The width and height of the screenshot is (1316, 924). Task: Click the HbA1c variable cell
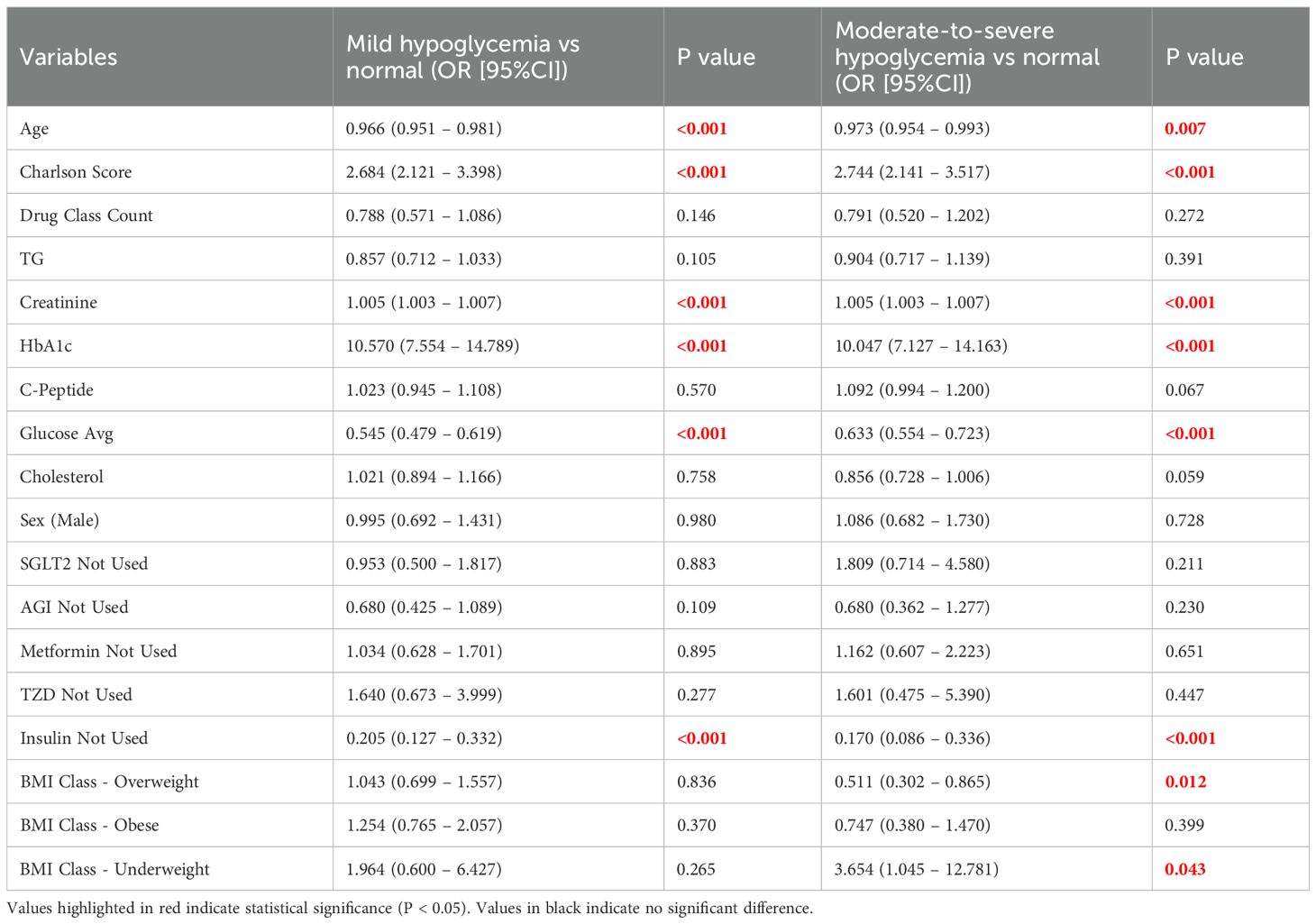(x=46, y=346)
